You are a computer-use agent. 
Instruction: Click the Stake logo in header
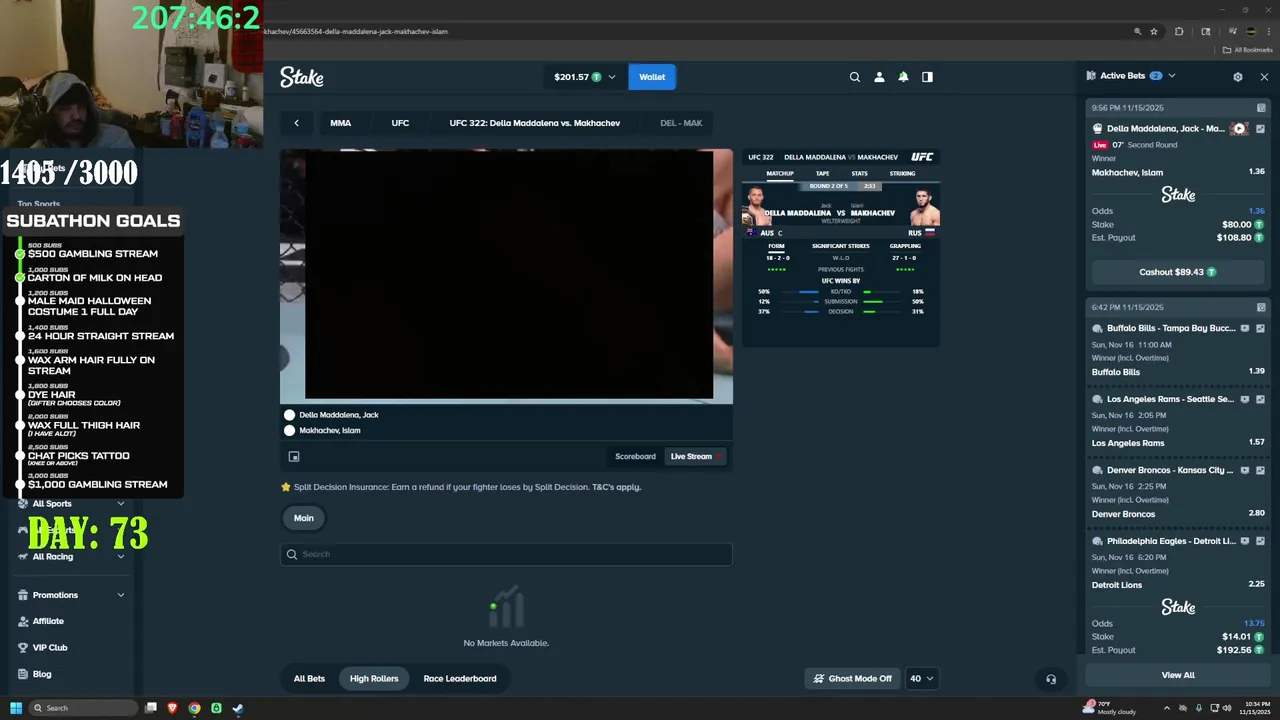[x=301, y=77]
